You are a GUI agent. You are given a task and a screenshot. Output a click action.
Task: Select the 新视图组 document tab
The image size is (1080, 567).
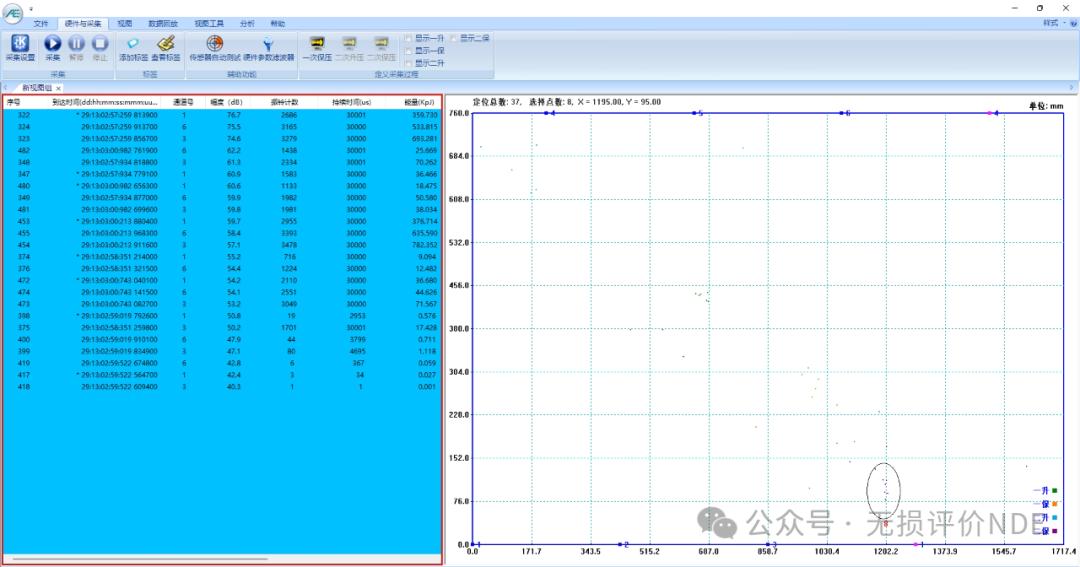tap(37, 87)
